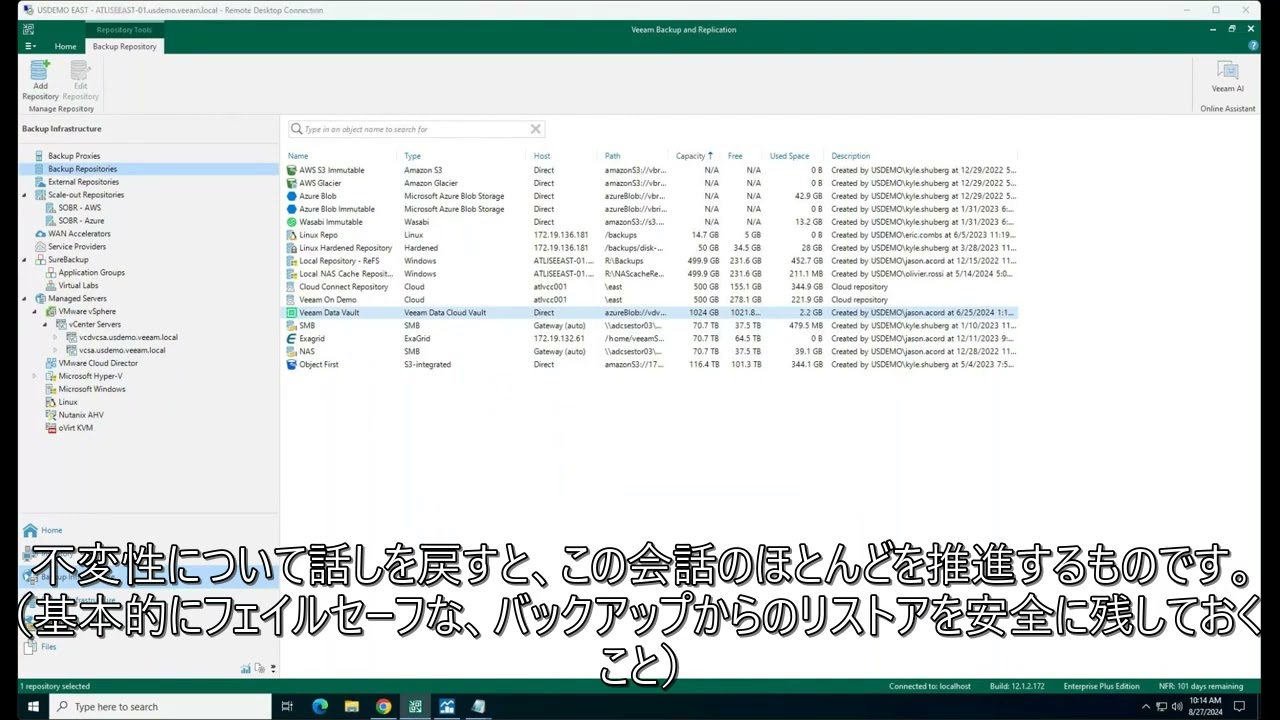The height and width of the screenshot is (720, 1280).
Task: Select the Linux Hardened Repository row
Action: (x=651, y=248)
